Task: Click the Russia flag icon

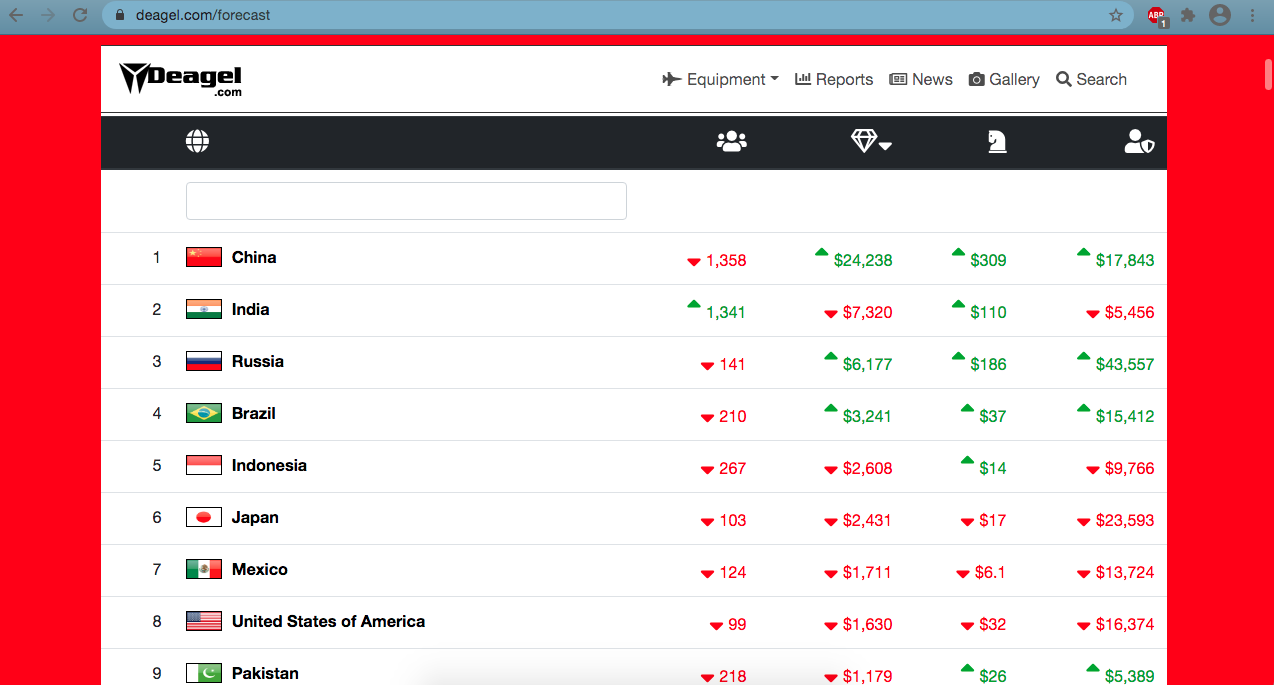Action: [x=204, y=361]
